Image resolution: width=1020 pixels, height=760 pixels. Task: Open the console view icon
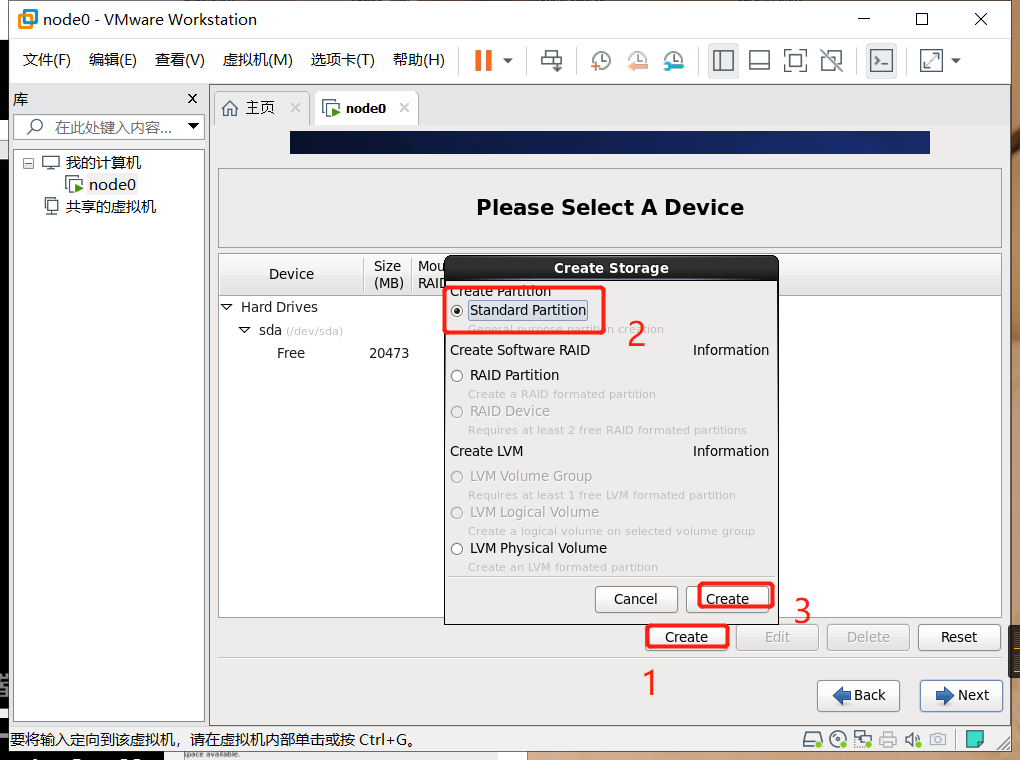881,61
